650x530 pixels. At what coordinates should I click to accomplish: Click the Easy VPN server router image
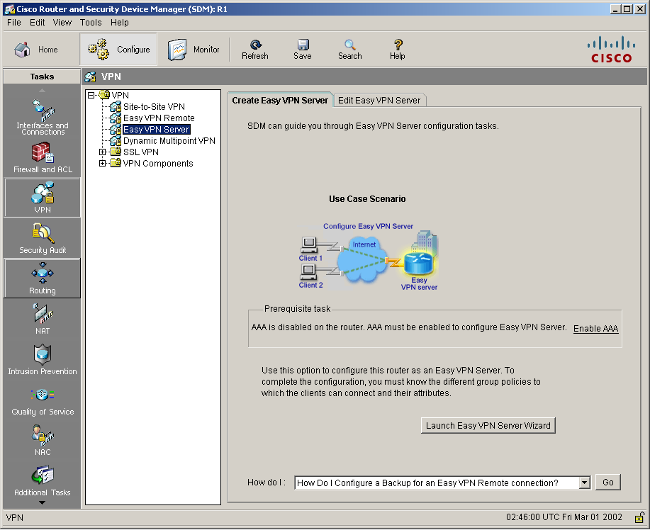[418, 264]
